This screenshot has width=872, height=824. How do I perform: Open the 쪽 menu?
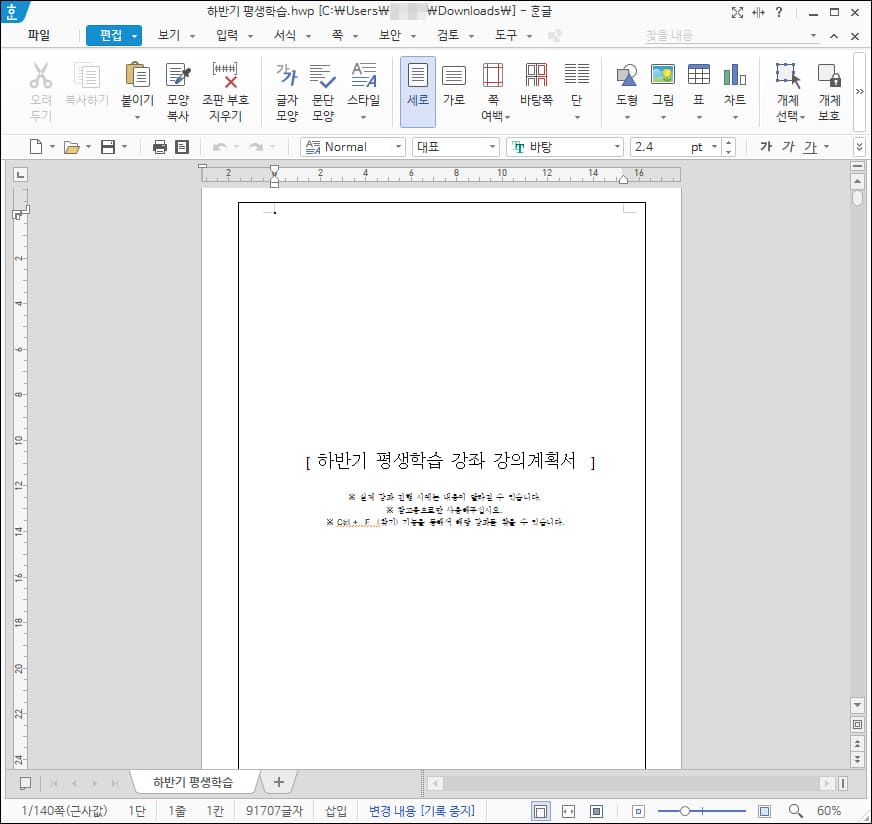(338, 35)
